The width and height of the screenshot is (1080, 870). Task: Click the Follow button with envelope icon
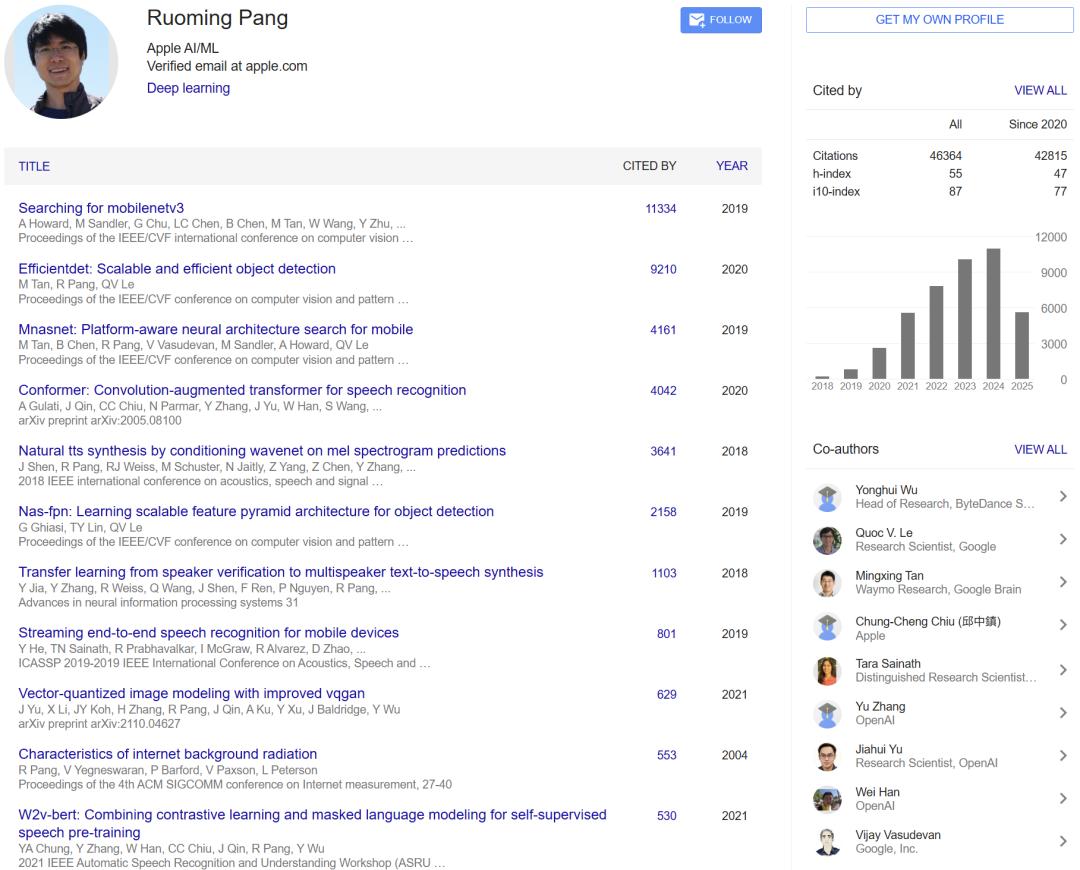721,20
